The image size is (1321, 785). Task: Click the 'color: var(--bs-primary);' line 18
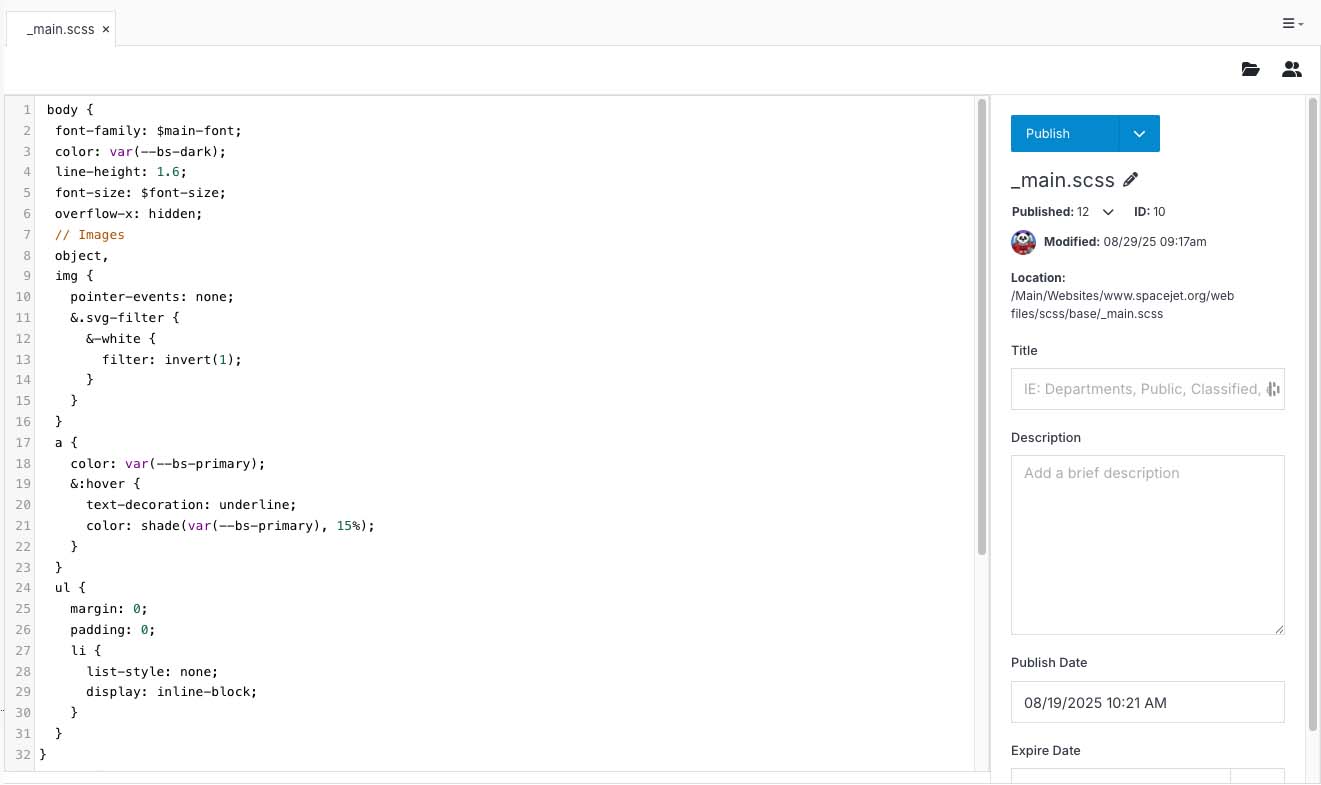pos(168,463)
